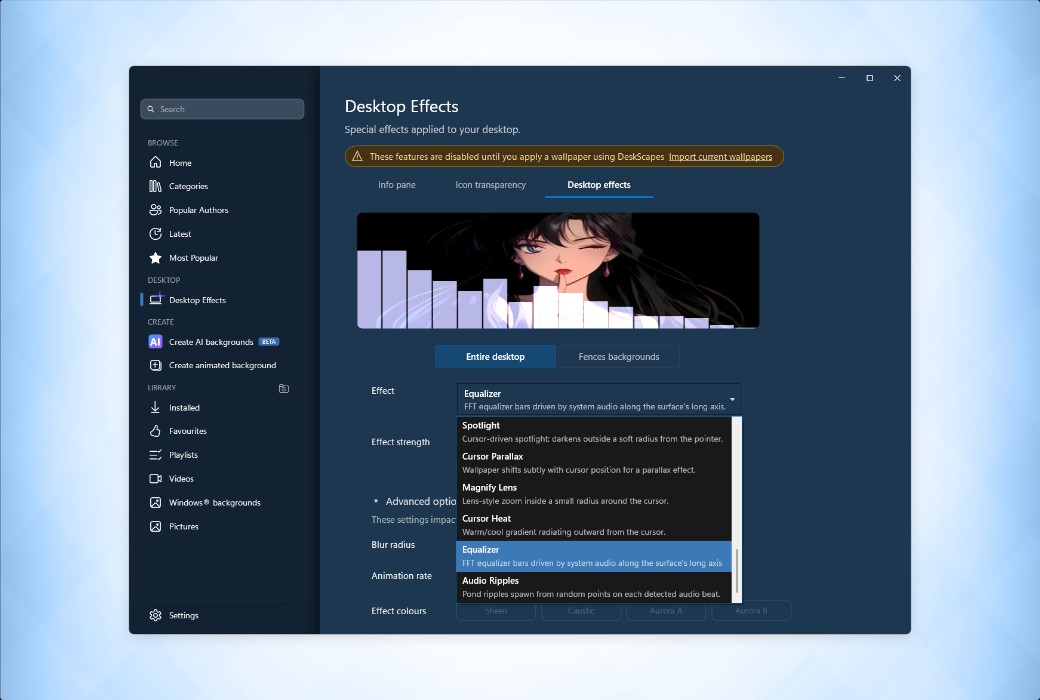Click the search magnifier icon
Viewport: 1040px width, 700px height.
click(151, 109)
